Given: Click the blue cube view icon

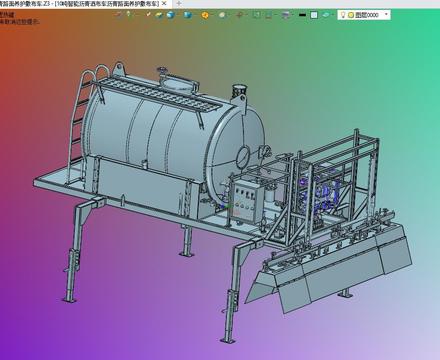Looking at the screenshot, I should 188,15.
